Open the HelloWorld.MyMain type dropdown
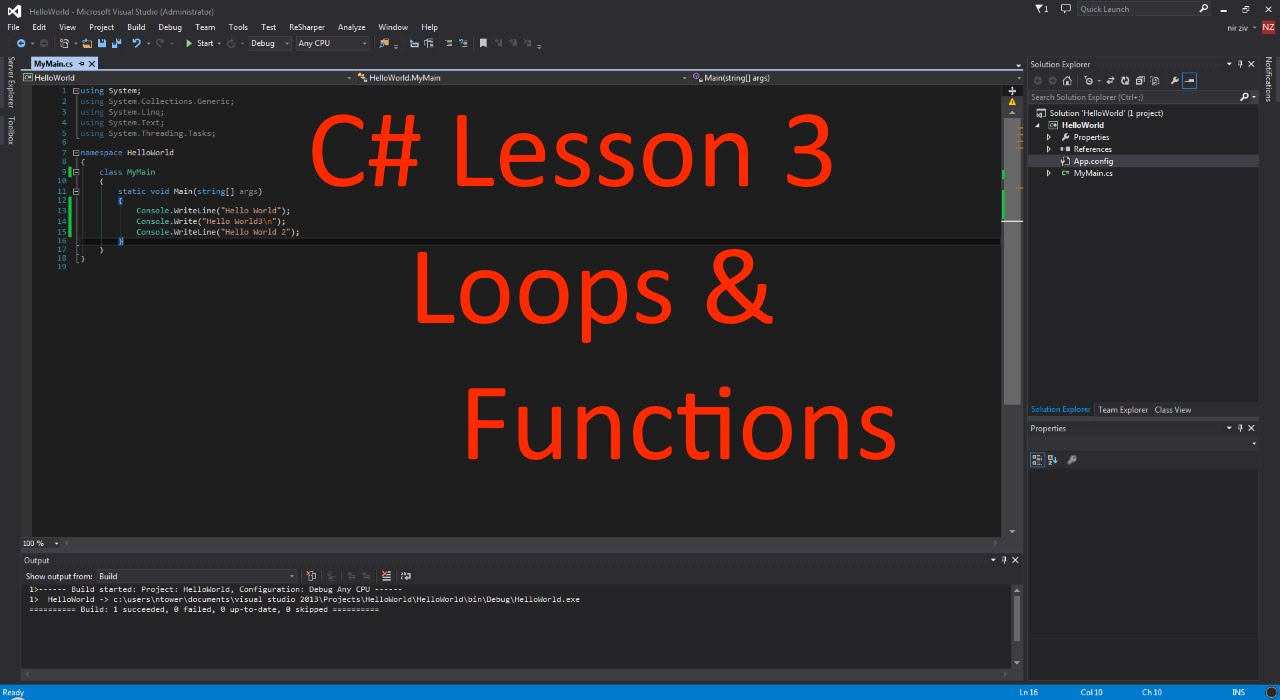The height and width of the screenshot is (700, 1280). pos(520,77)
